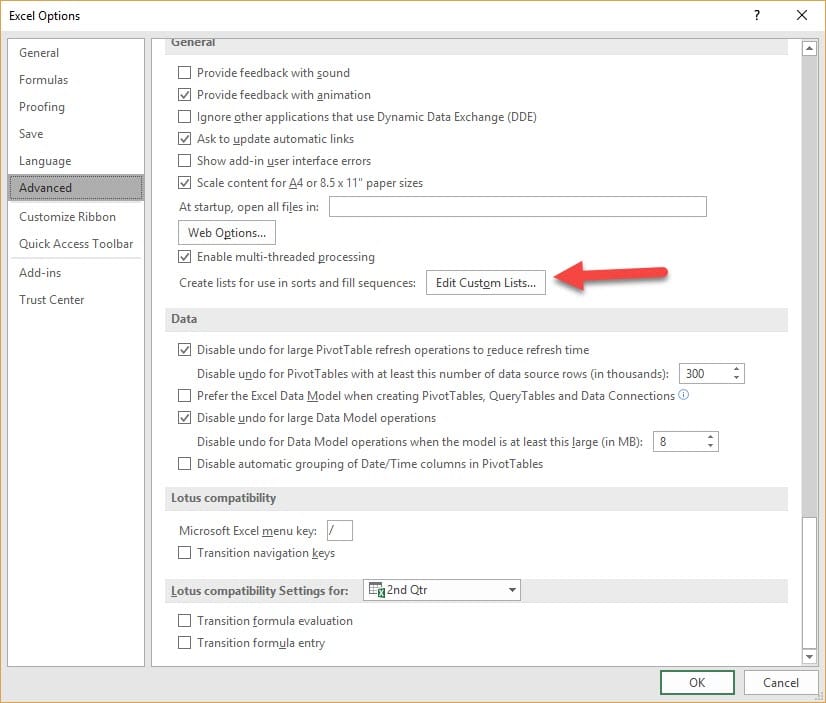Click the info icon beside Data Model option
826x703 pixels.
pyautogui.click(x=684, y=395)
